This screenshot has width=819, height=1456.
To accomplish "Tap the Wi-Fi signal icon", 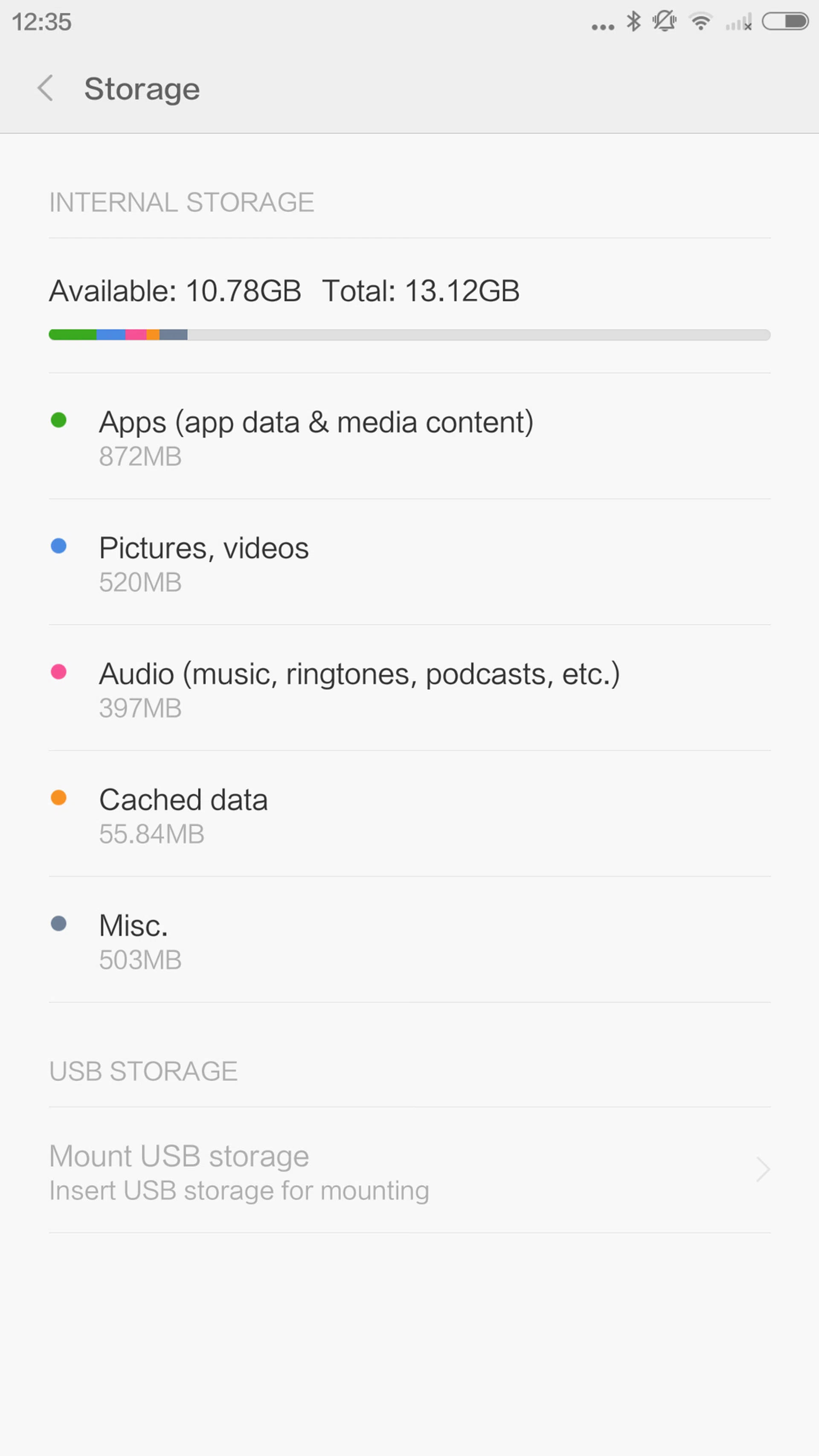I will pos(700,22).
